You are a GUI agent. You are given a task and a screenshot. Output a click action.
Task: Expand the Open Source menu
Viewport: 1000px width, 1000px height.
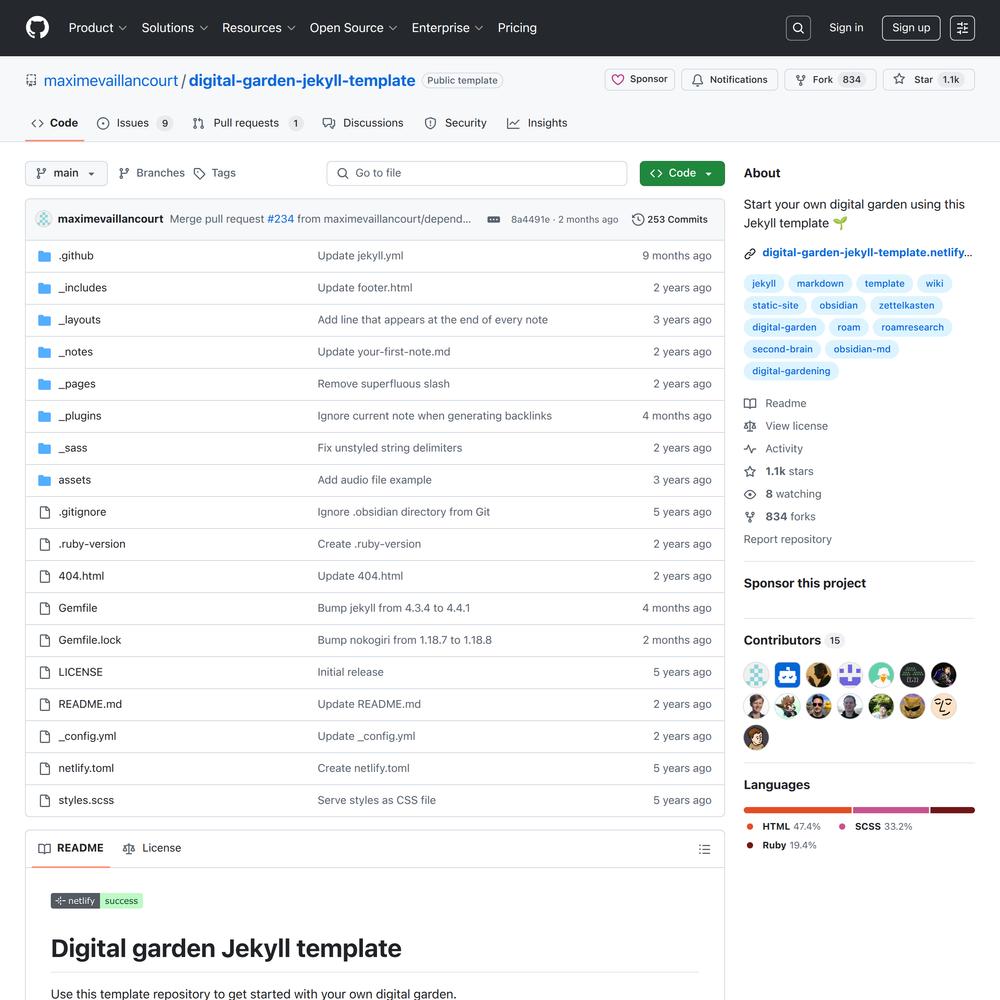point(353,28)
